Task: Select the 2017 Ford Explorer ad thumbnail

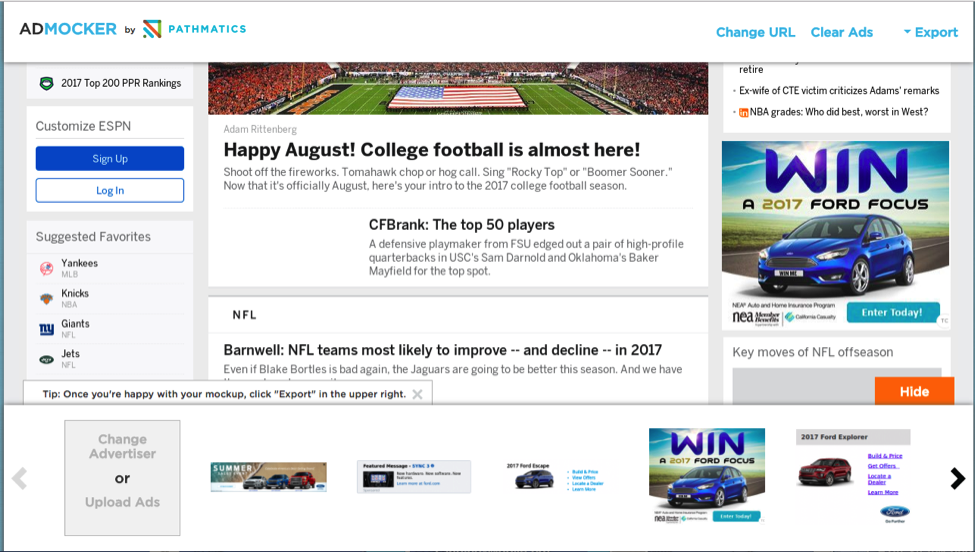Action: click(853, 476)
